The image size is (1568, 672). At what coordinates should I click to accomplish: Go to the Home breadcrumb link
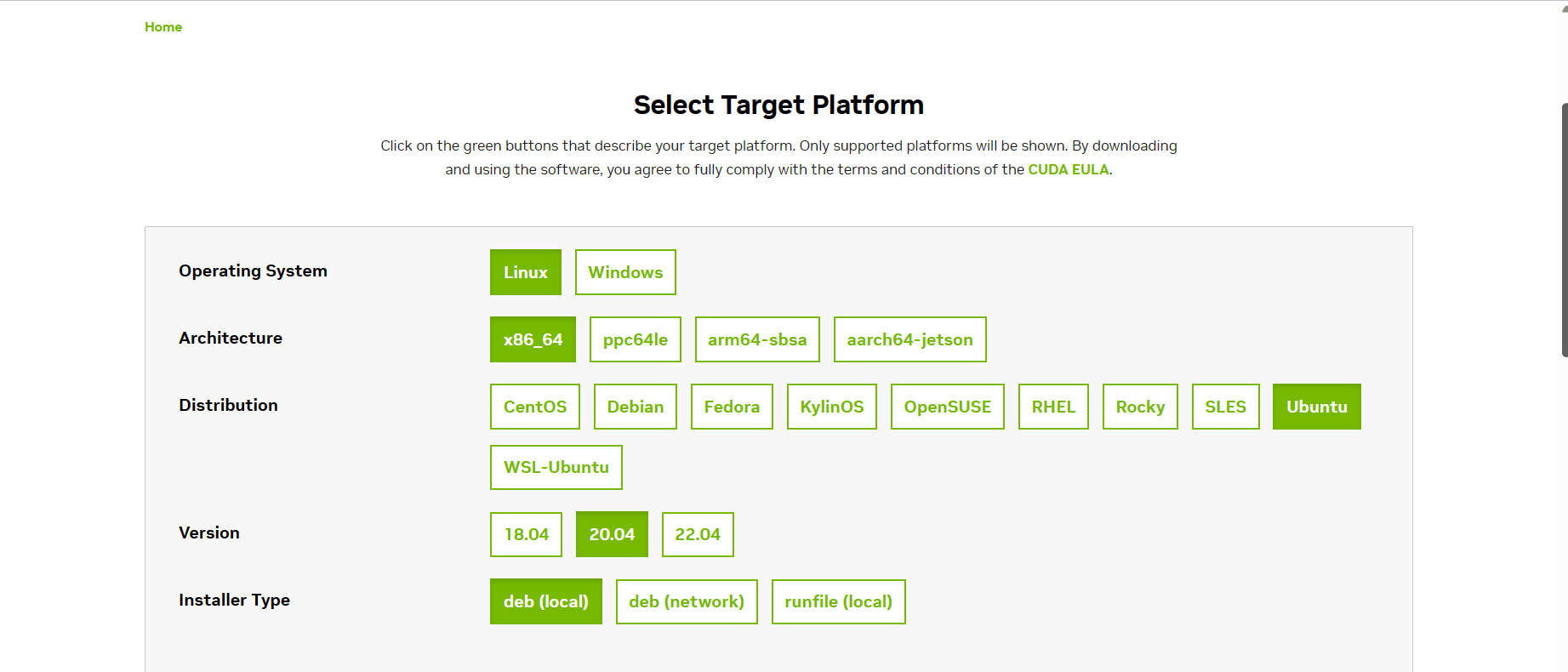163,27
